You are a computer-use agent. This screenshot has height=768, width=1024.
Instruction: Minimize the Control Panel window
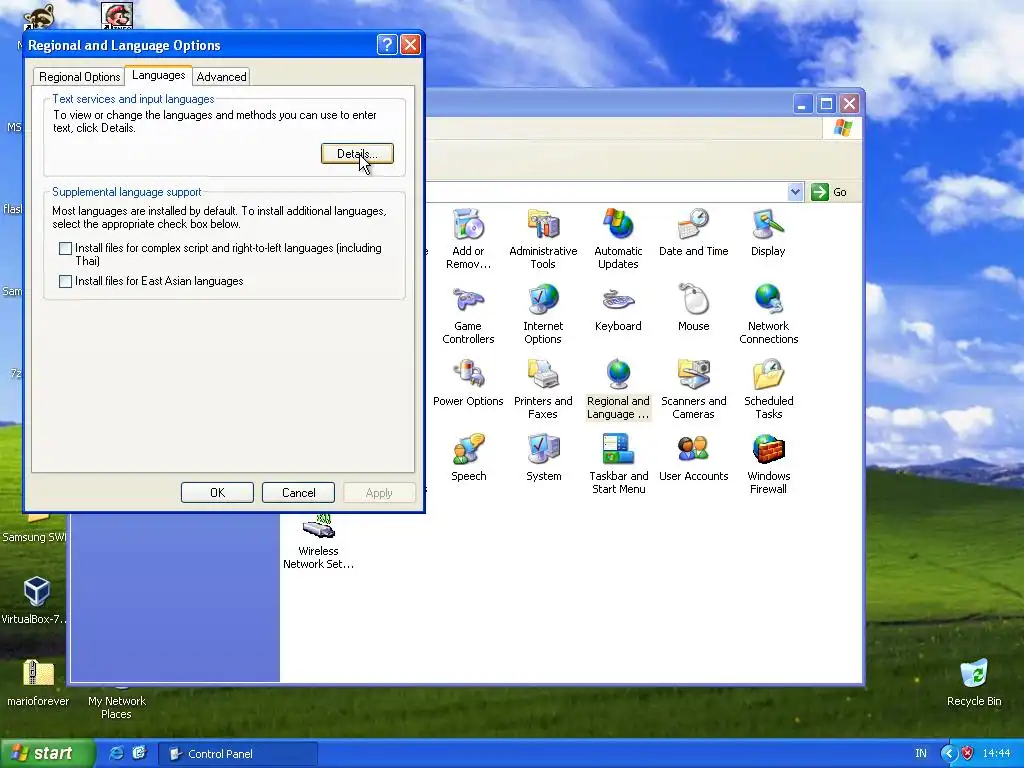click(803, 104)
